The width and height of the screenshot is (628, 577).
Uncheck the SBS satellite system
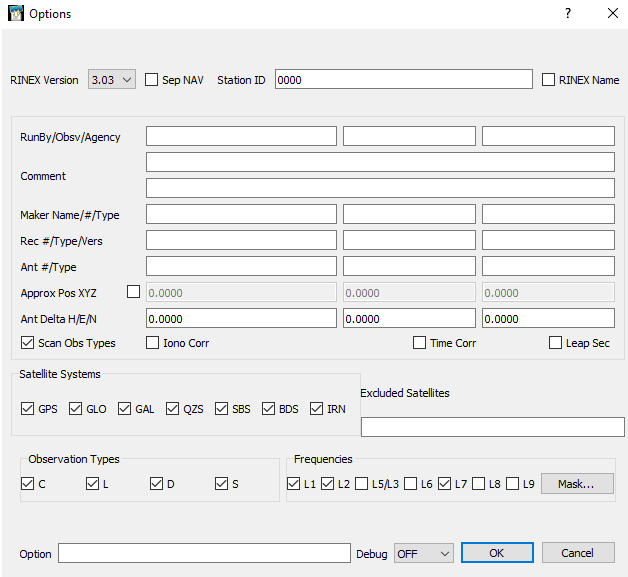(x=221, y=408)
